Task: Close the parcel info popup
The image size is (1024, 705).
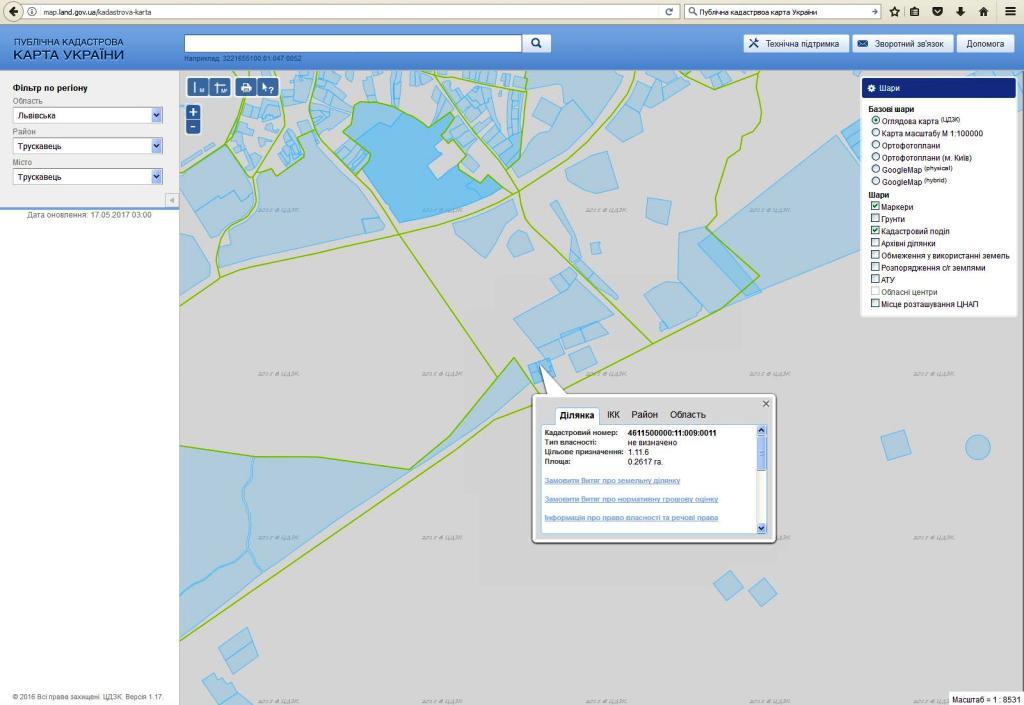Action: click(766, 404)
